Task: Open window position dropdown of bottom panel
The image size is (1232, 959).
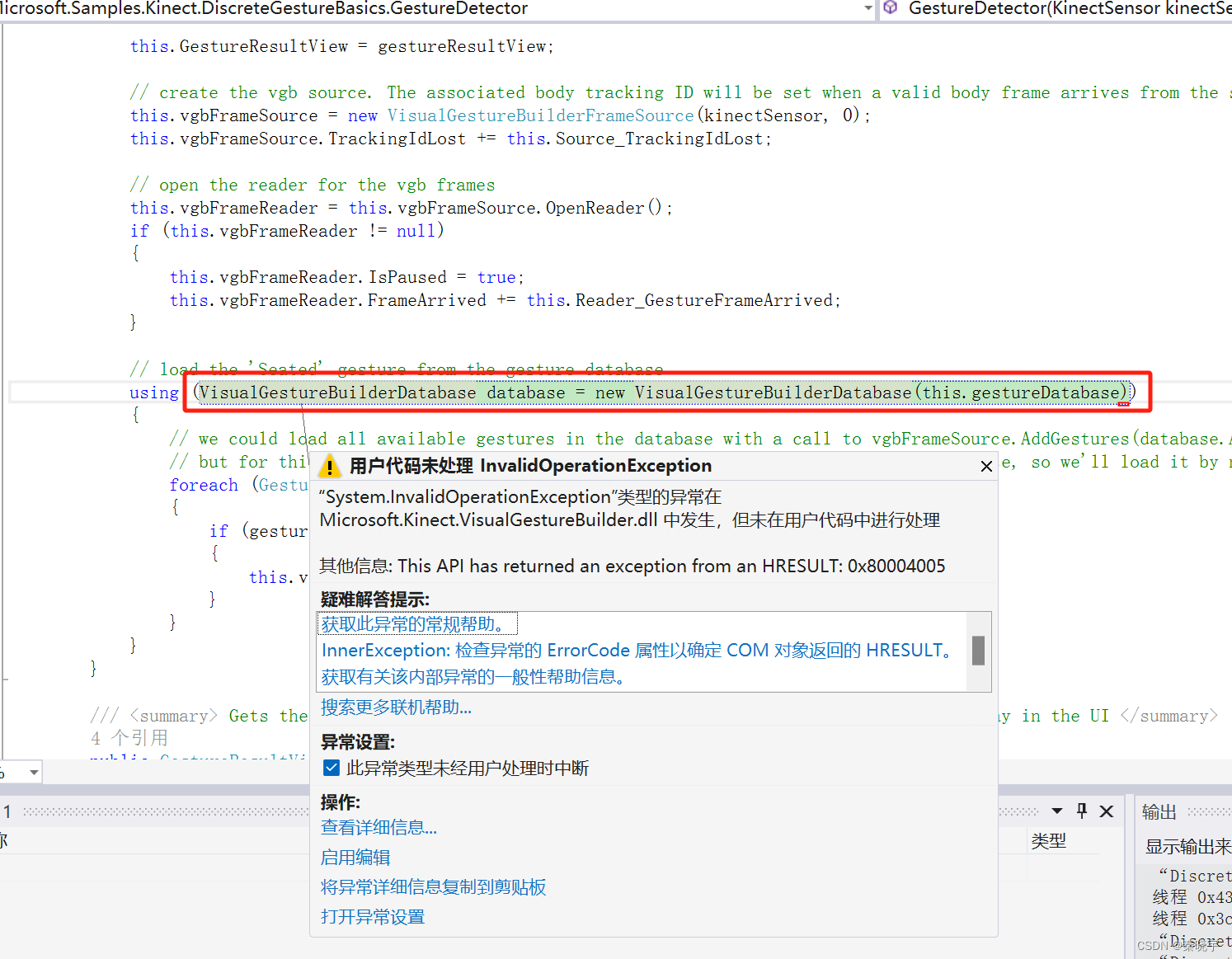Action: click(x=1056, y=811)
